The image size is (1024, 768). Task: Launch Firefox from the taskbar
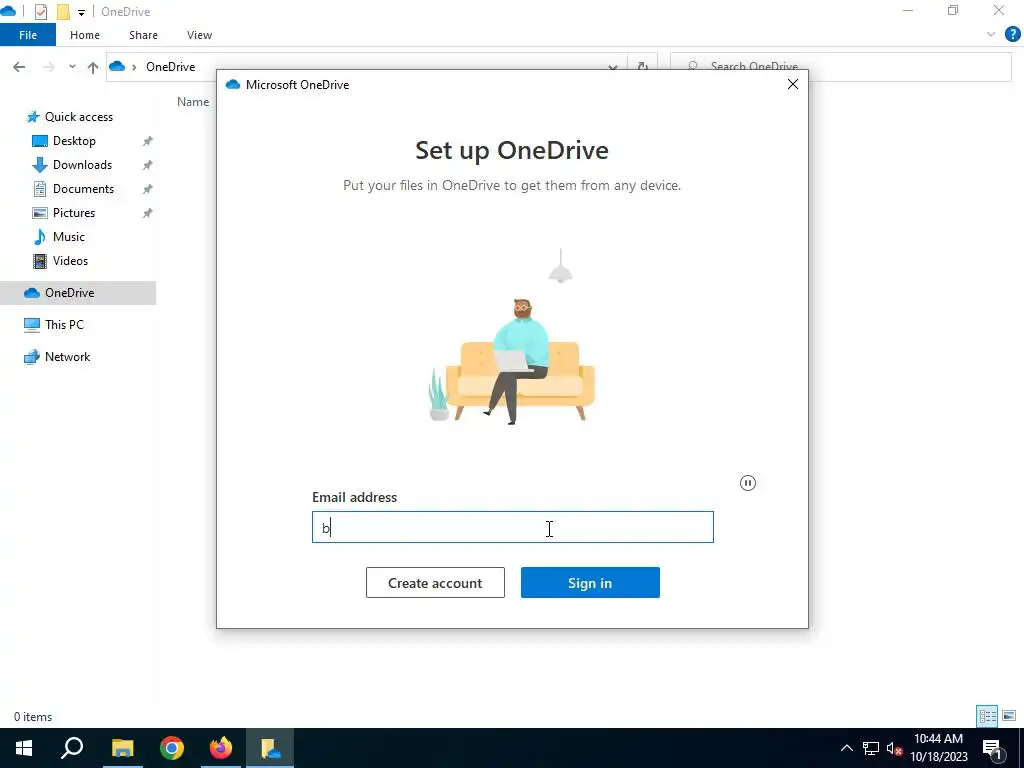point(221,748)
